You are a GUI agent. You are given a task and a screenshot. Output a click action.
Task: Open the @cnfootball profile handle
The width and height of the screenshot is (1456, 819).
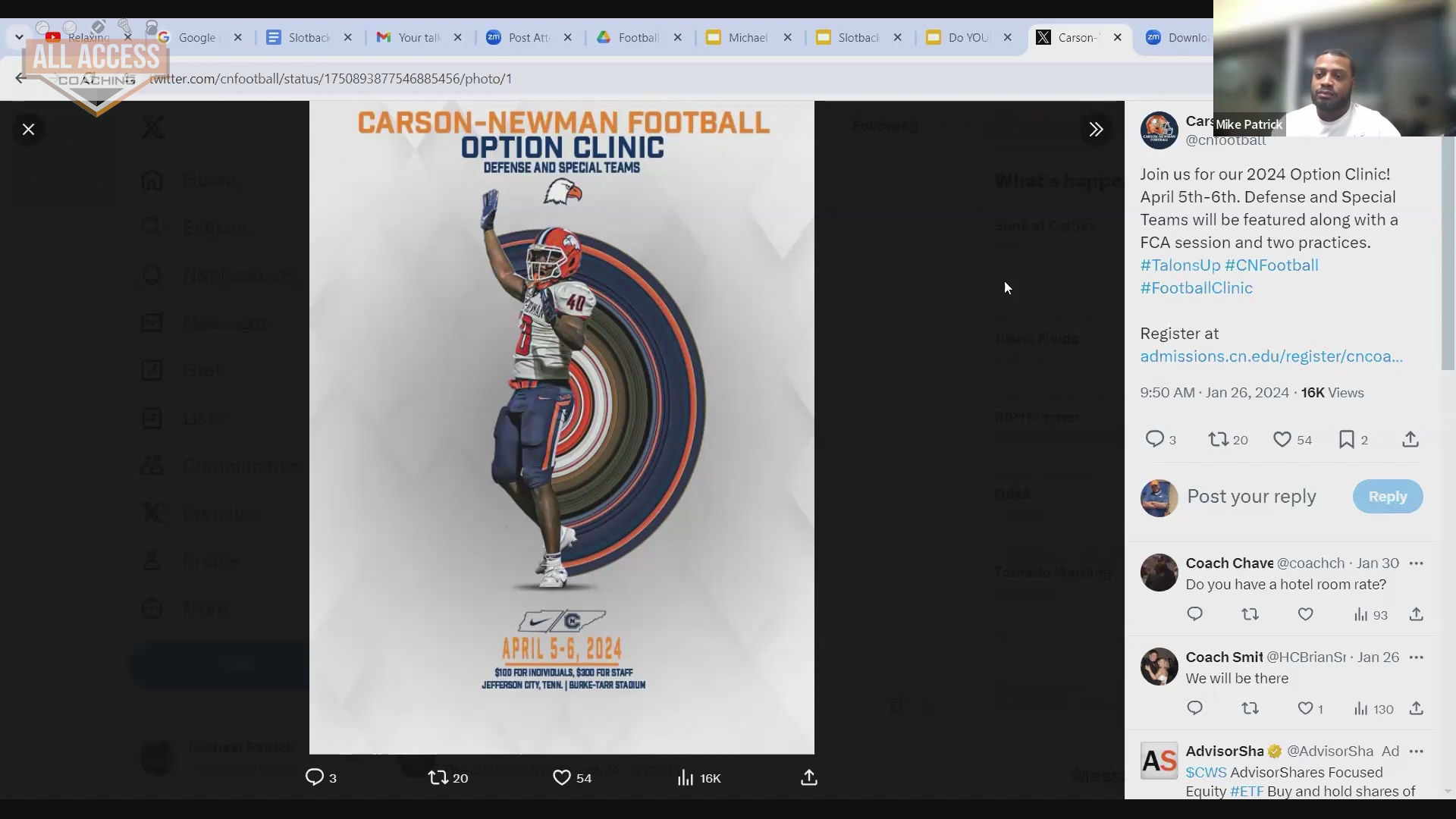1225,140
